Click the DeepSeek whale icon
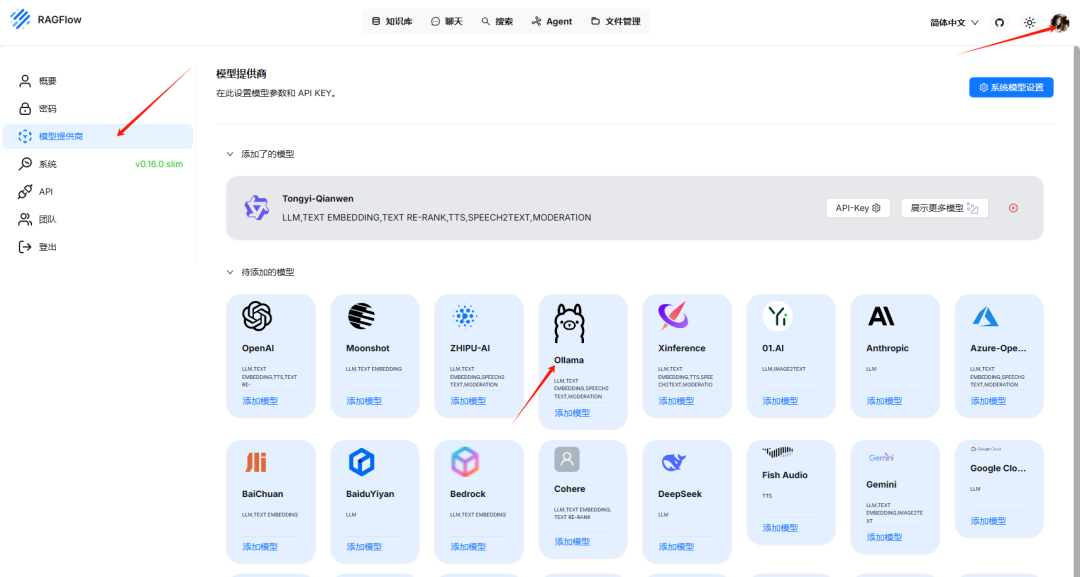This screenshot has height=577, width=1080. [x=673, y=462]
